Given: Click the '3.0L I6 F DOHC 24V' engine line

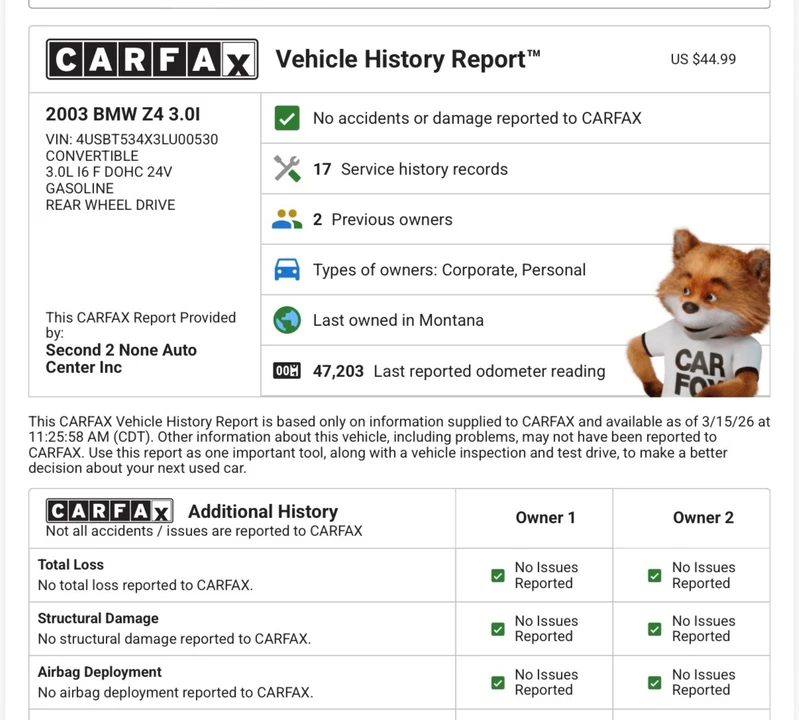Looking at the screenshot, I should [109, 172].
